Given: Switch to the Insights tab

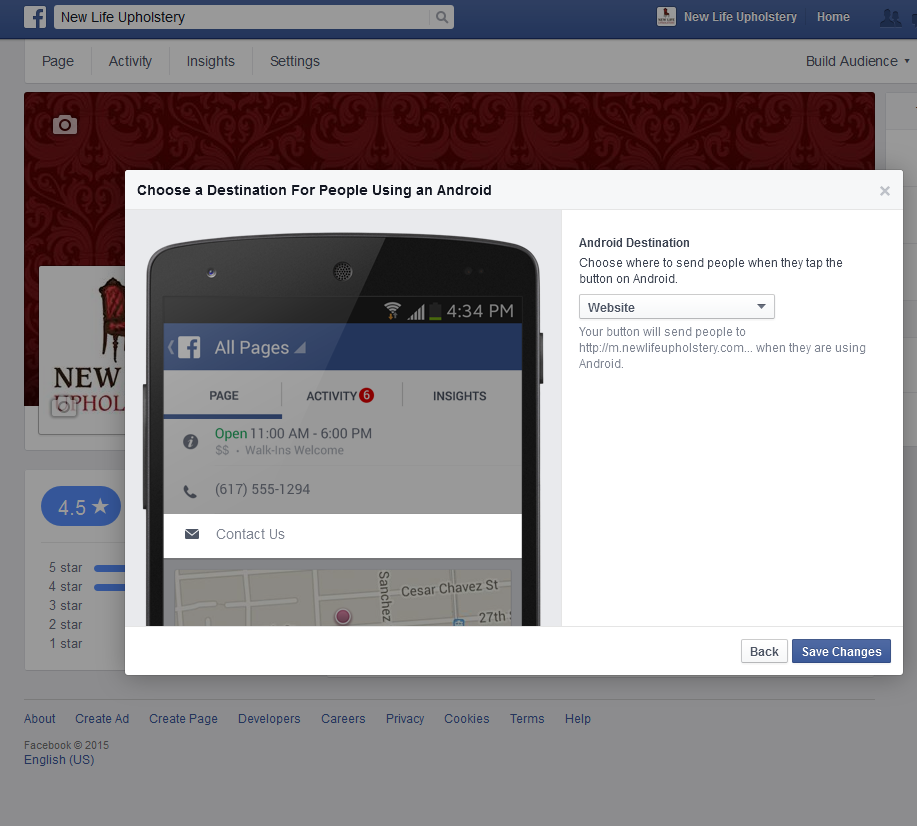Looking at the screenshot, I should click(211, 61).
